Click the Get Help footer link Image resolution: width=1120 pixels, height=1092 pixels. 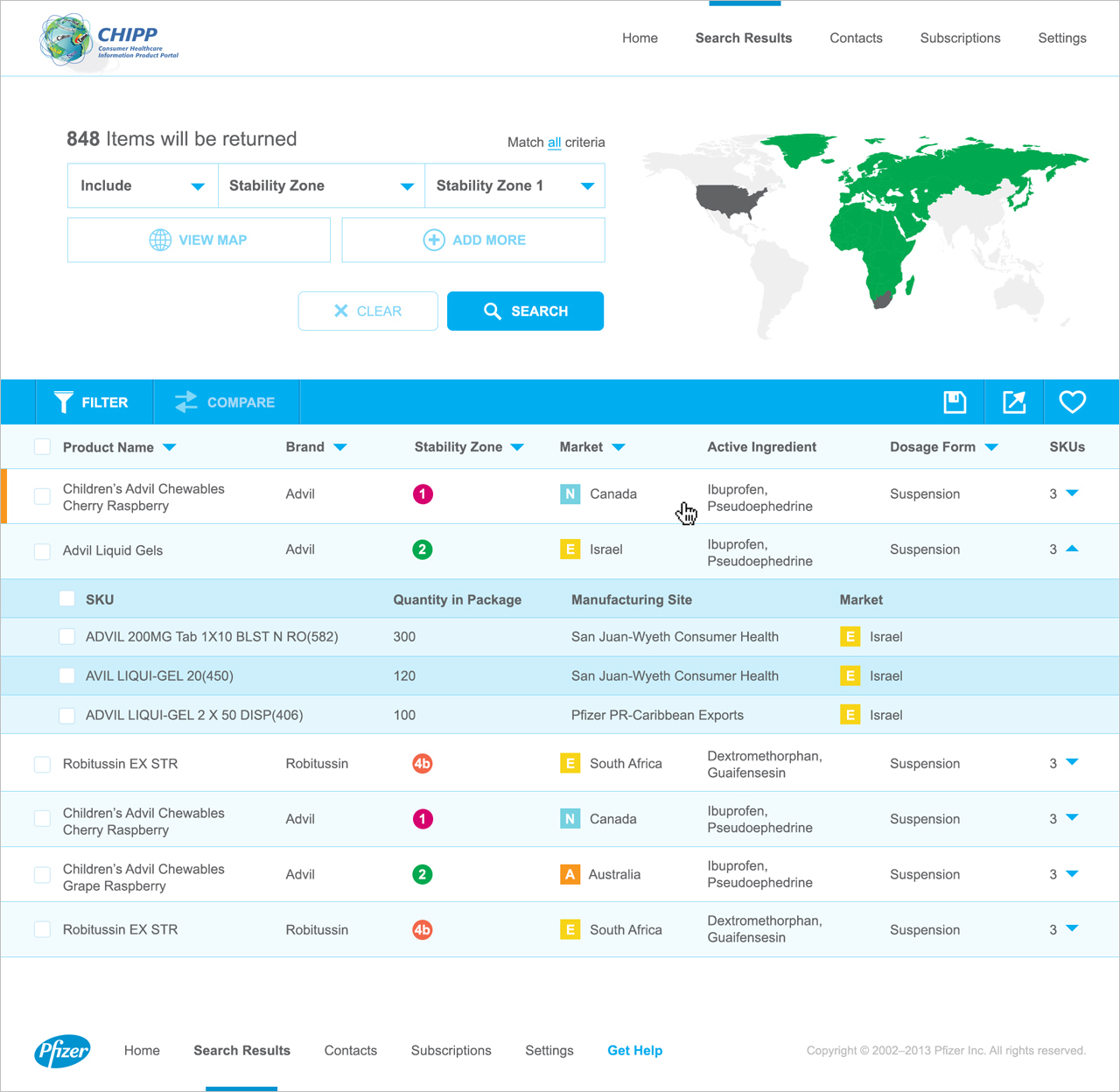click(x=634, y=1050)
